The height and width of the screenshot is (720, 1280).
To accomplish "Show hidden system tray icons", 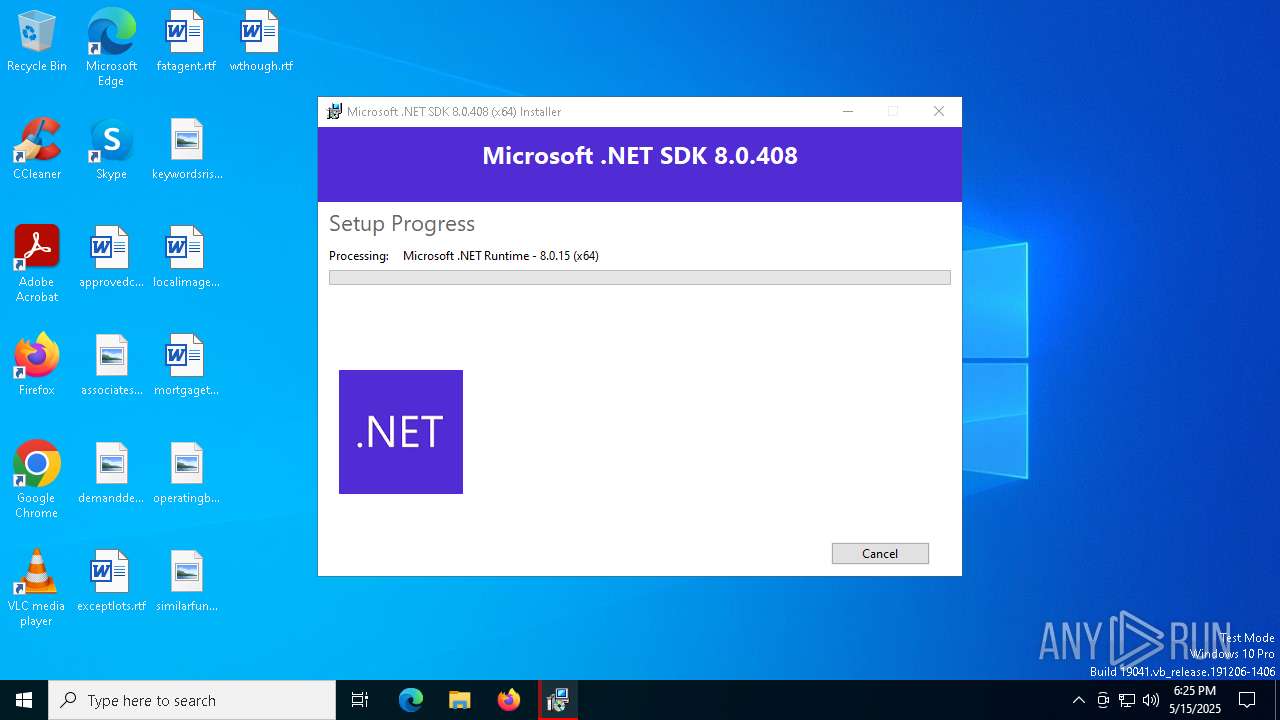I will [1078, 700].
